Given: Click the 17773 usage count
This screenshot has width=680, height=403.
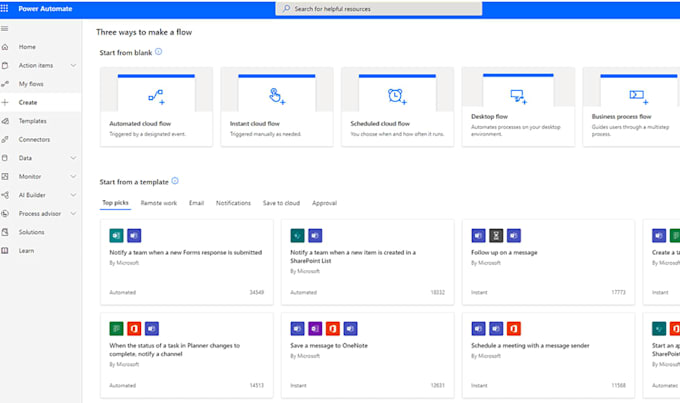Looking at the screenshot, I should click(x=618, y=292).
